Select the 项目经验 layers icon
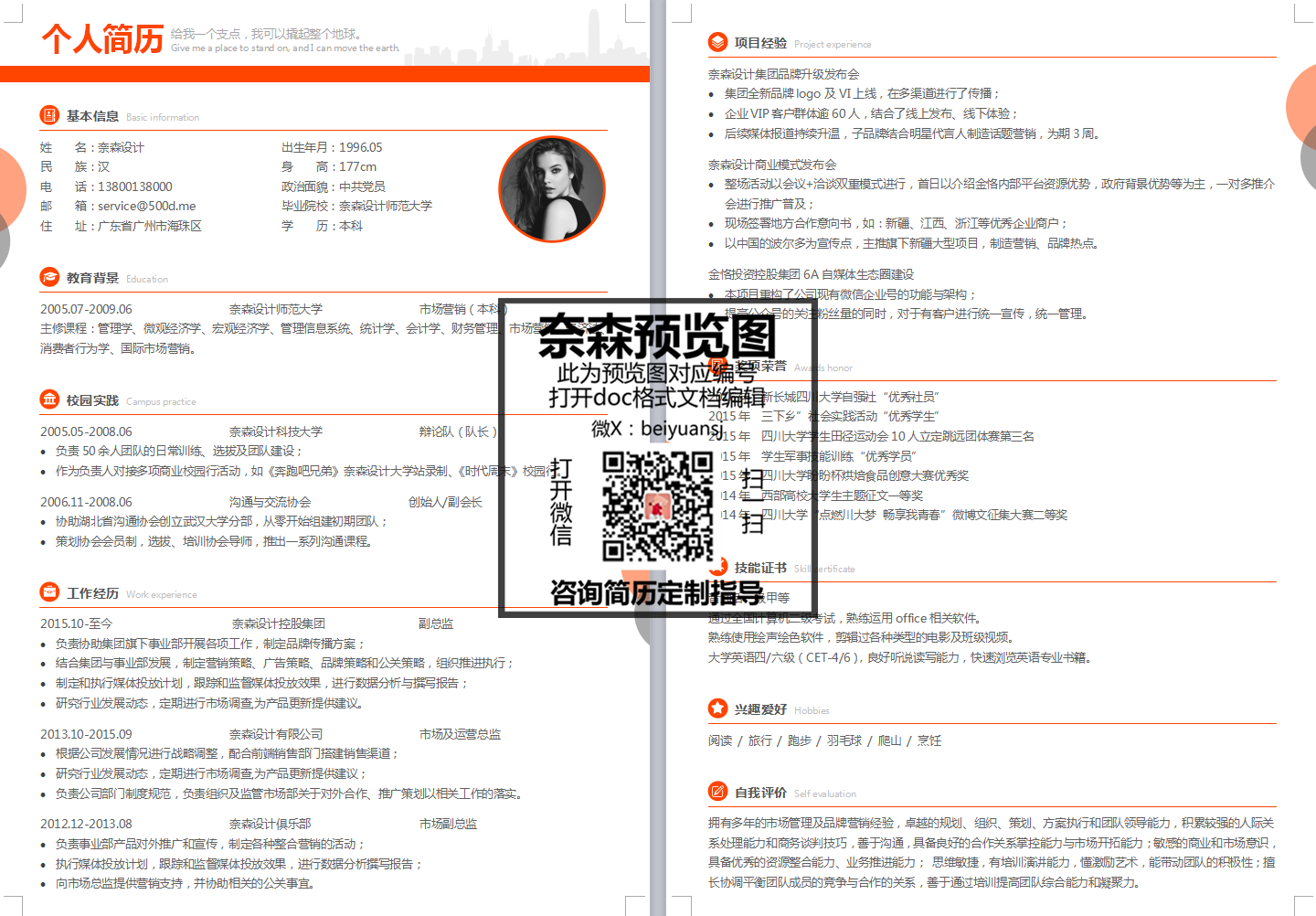Viewport: 1316px width, 916px height. pyautogui.click(x=717, y=42)
